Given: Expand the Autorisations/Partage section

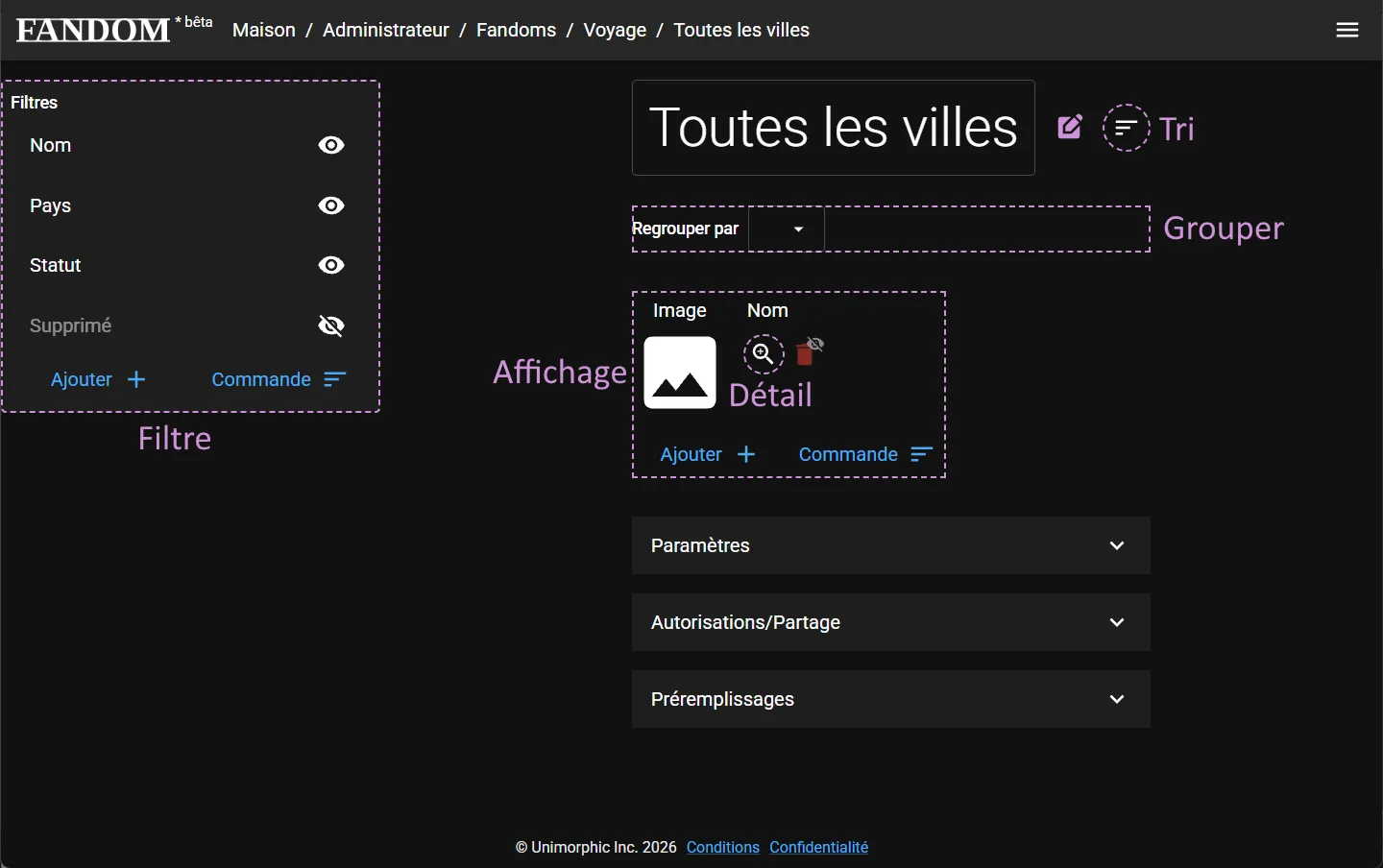Looking at the screenshot, I should [x=891, y=622].
